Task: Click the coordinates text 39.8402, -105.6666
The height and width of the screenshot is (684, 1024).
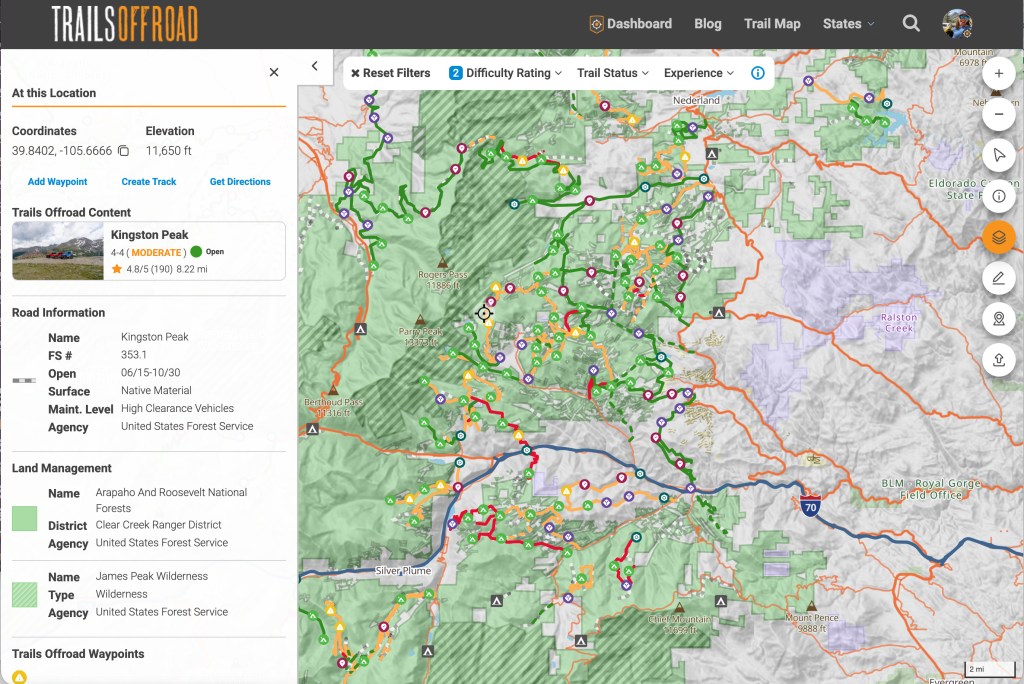Action: pyautogui.click(x=62, y=151)
